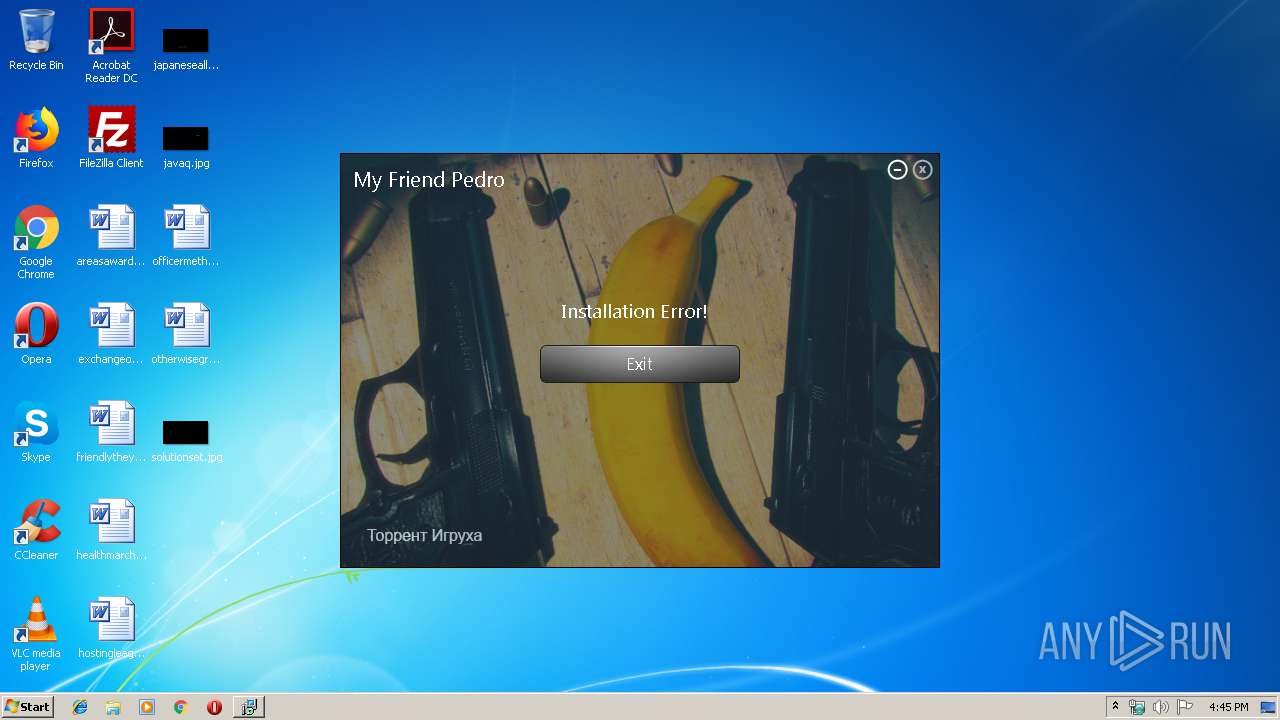Launch Acrobat Reader DC shortcut
Screen dimensions: 1280x720
tap(111, 46)
